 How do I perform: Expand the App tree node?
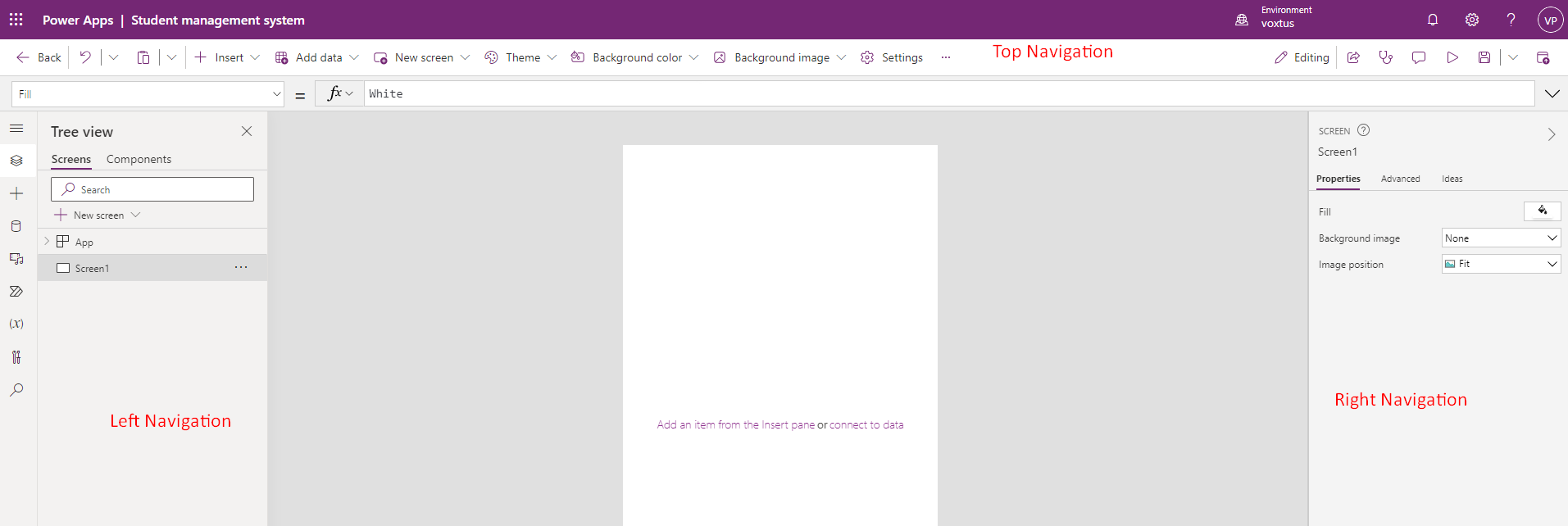(x=47, y=242)
